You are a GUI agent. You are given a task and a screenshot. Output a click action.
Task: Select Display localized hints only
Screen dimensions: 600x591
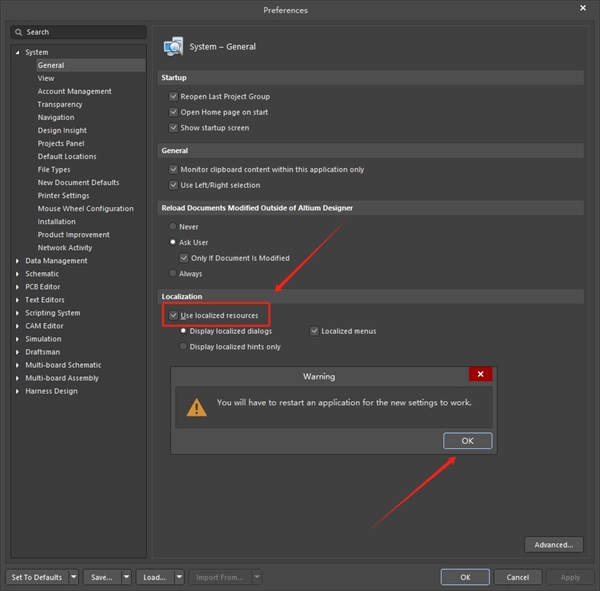[x=183, y=347]
